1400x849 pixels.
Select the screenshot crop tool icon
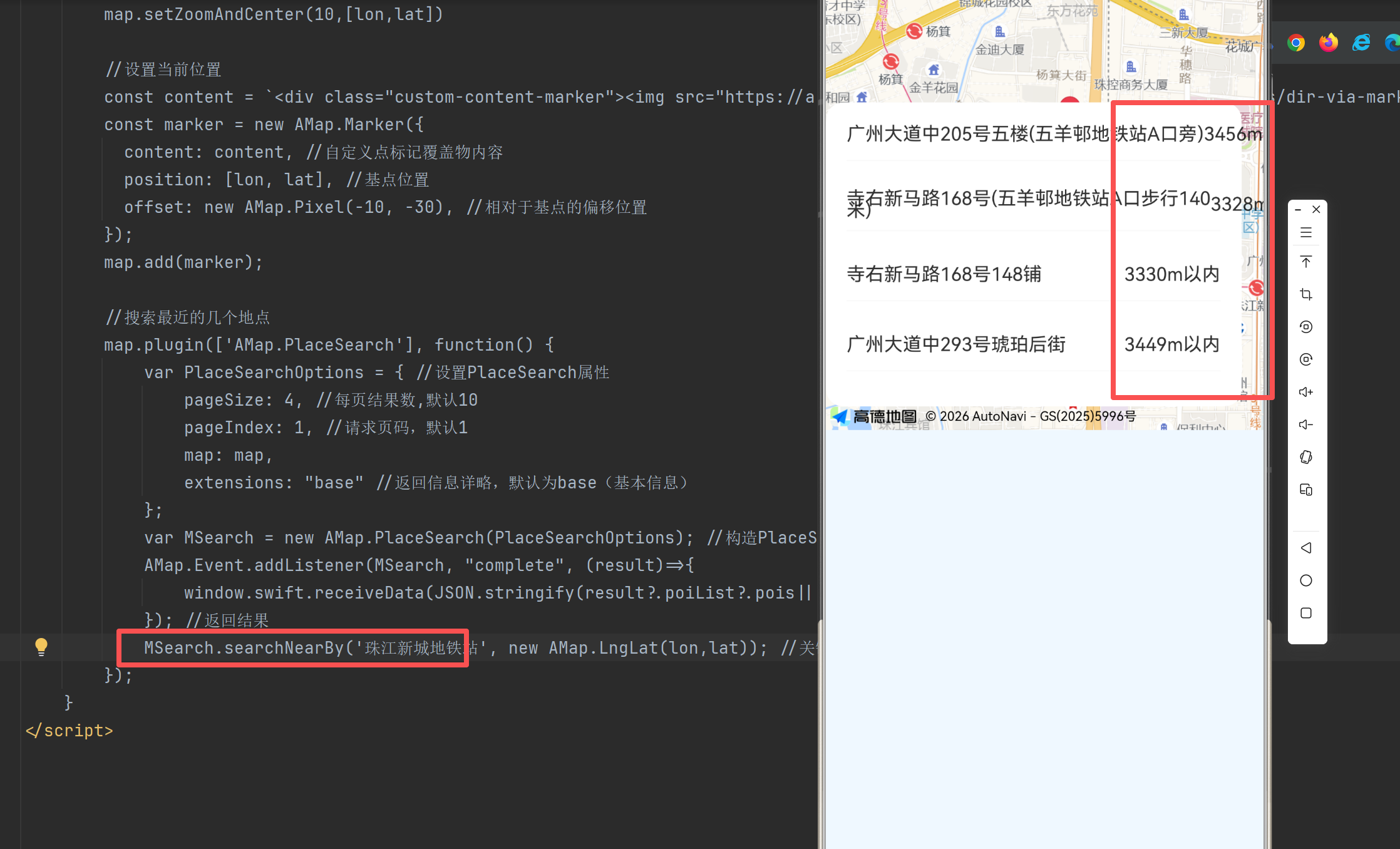(1306, 294)
